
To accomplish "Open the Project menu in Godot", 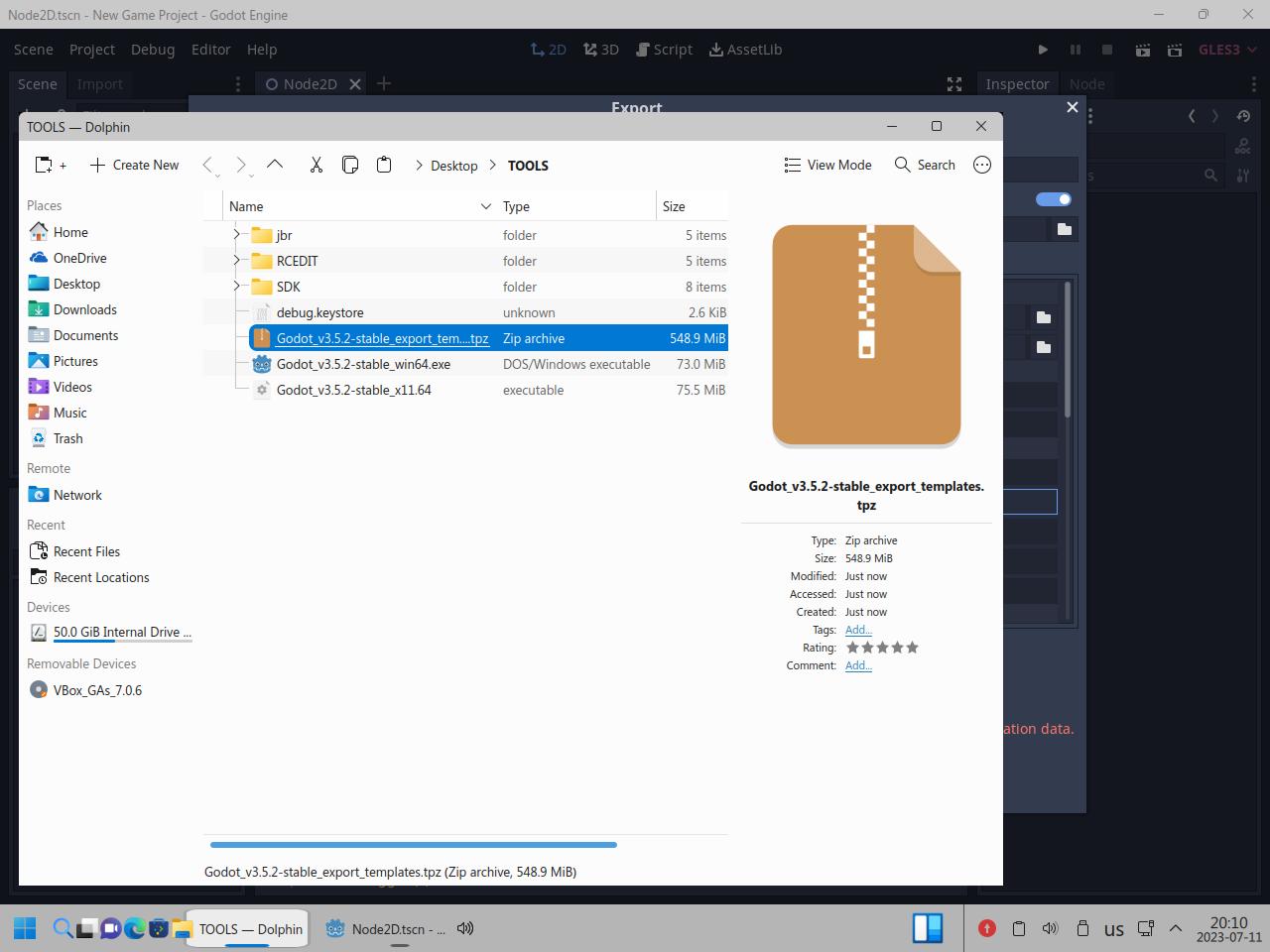I will click(92, 50).
